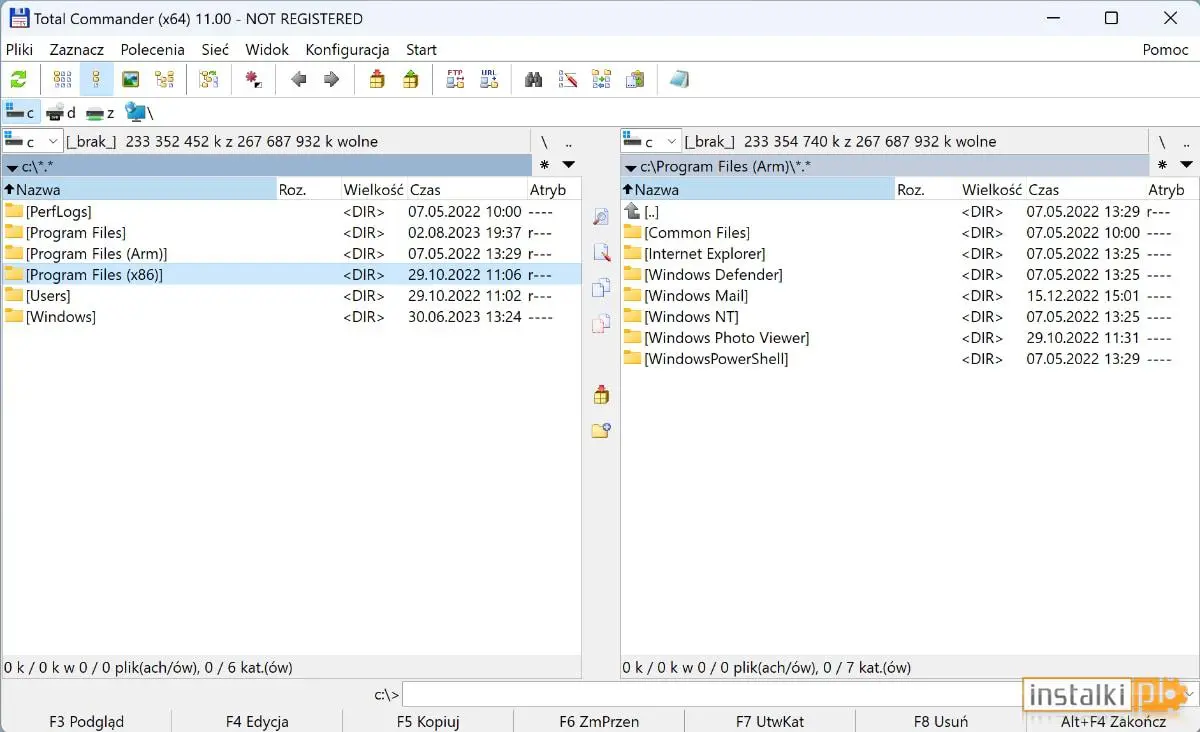1200x732 pixels.
Task: Open the multi-rename tool icon
Action: [568, 80]
